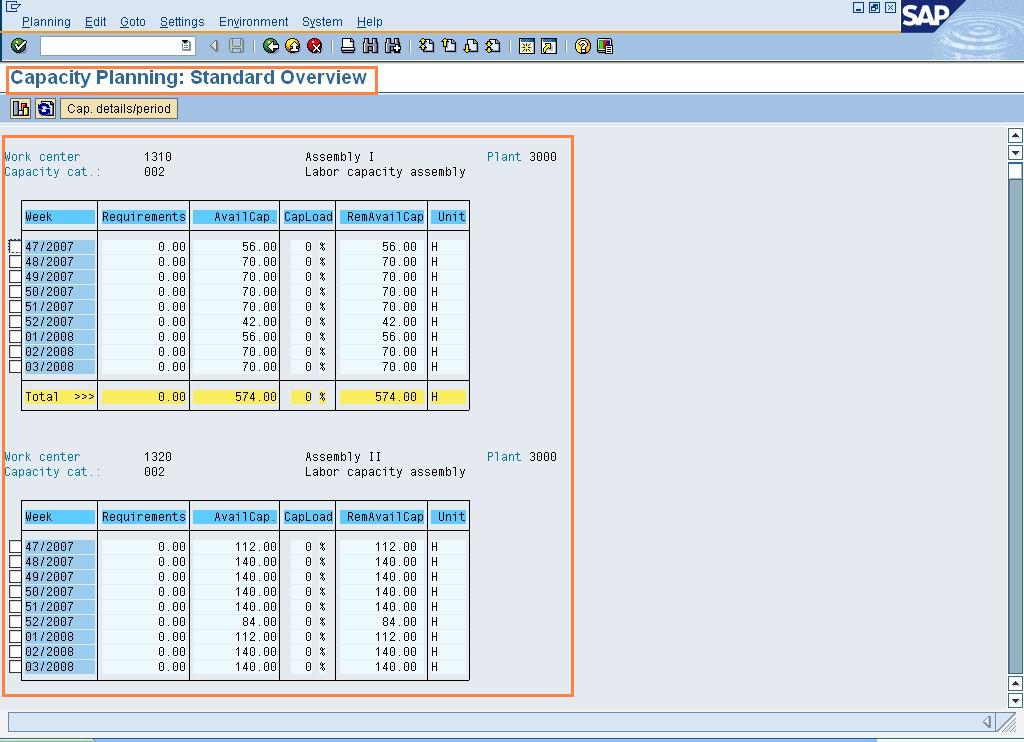The height and width of the screenshot is (742, 1024).
Task: Open the Environment menu
Action: [x=253, y=22]
